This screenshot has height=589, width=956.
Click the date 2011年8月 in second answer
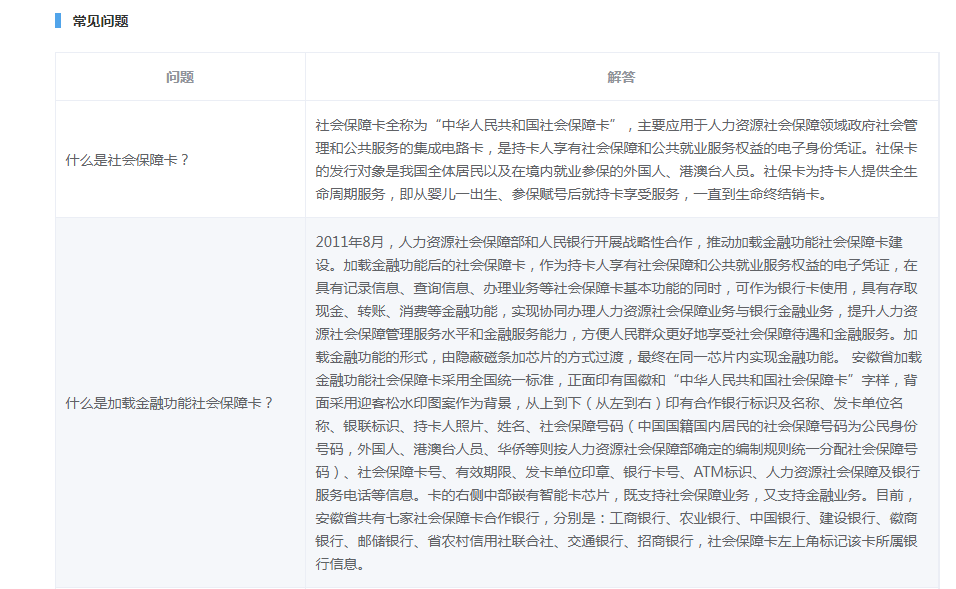pyautogui.click(x=349, y=243)
